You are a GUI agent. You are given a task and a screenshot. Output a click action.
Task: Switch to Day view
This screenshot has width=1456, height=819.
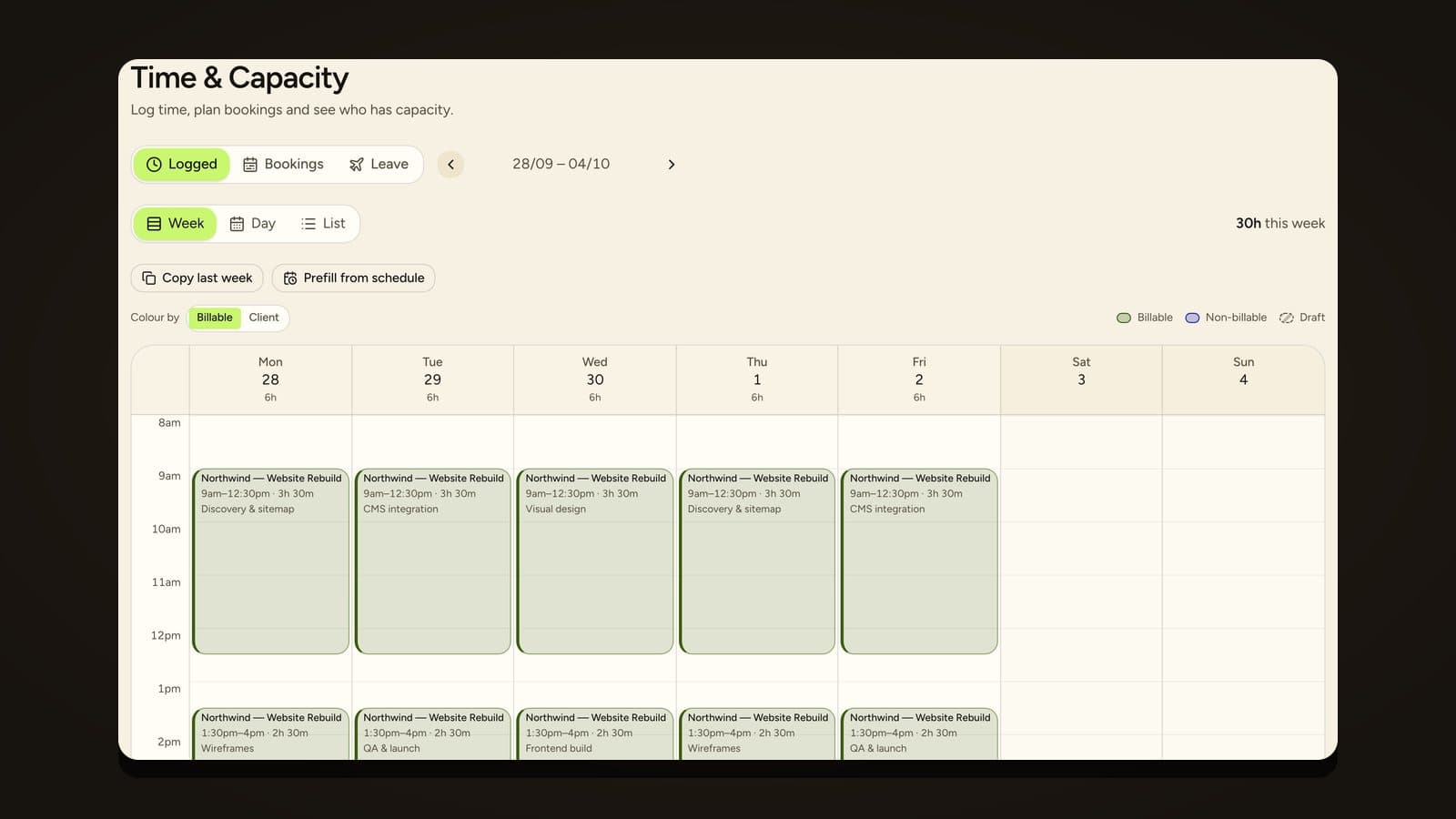pyautogui.click(x=252, y=224)
